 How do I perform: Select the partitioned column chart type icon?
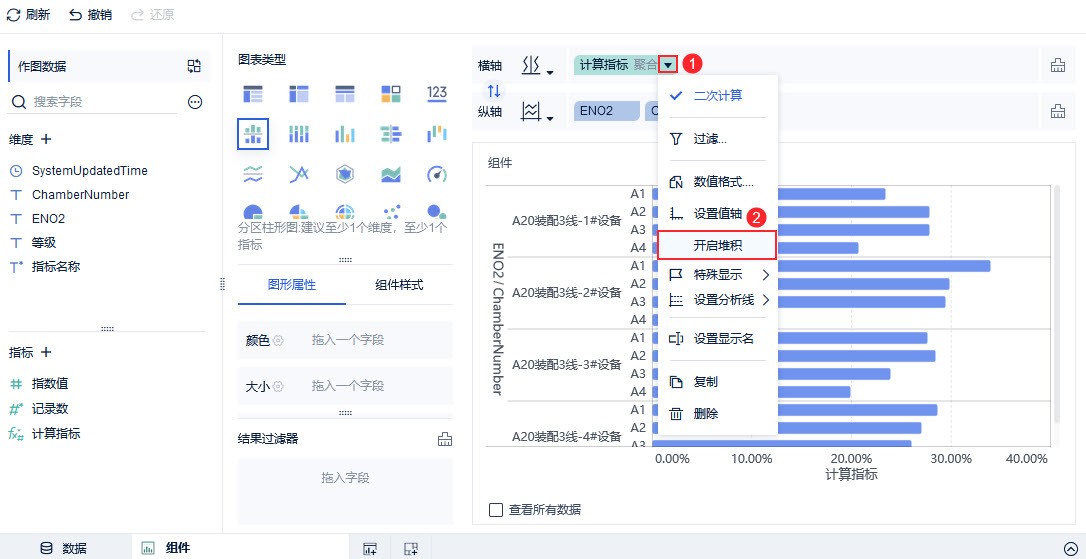pos(252,134)
